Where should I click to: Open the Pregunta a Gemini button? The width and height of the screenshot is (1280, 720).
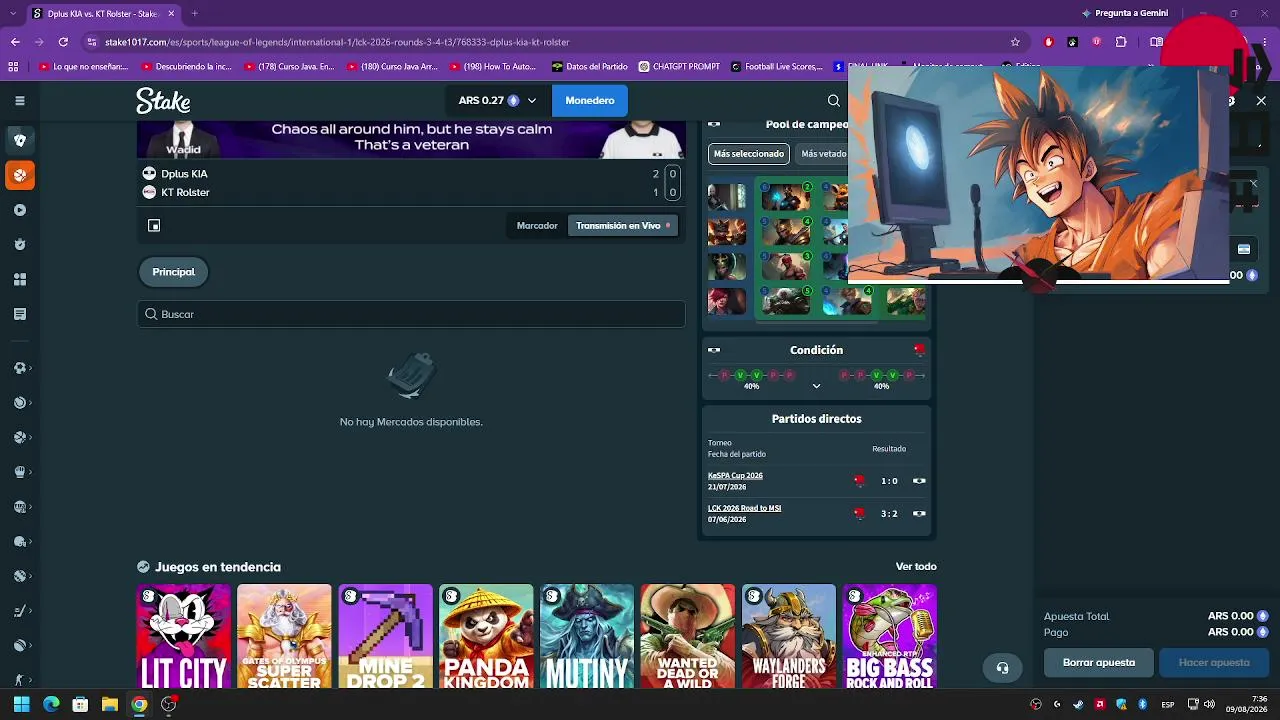point(1125,14)
